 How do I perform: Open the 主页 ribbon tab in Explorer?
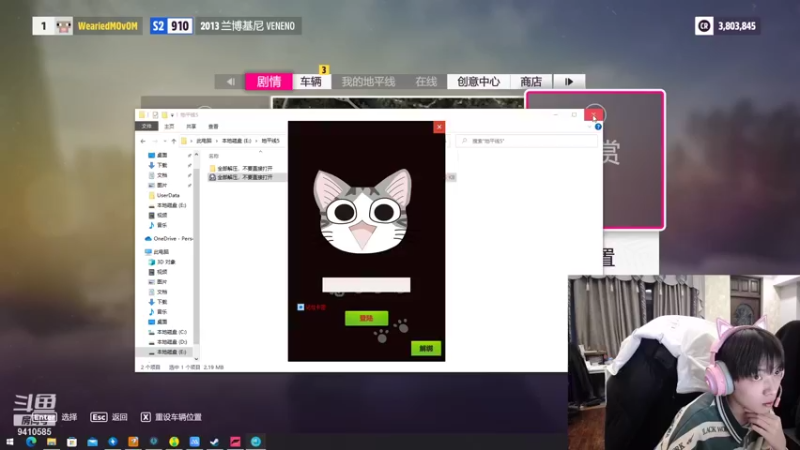[x=169, y=127]
